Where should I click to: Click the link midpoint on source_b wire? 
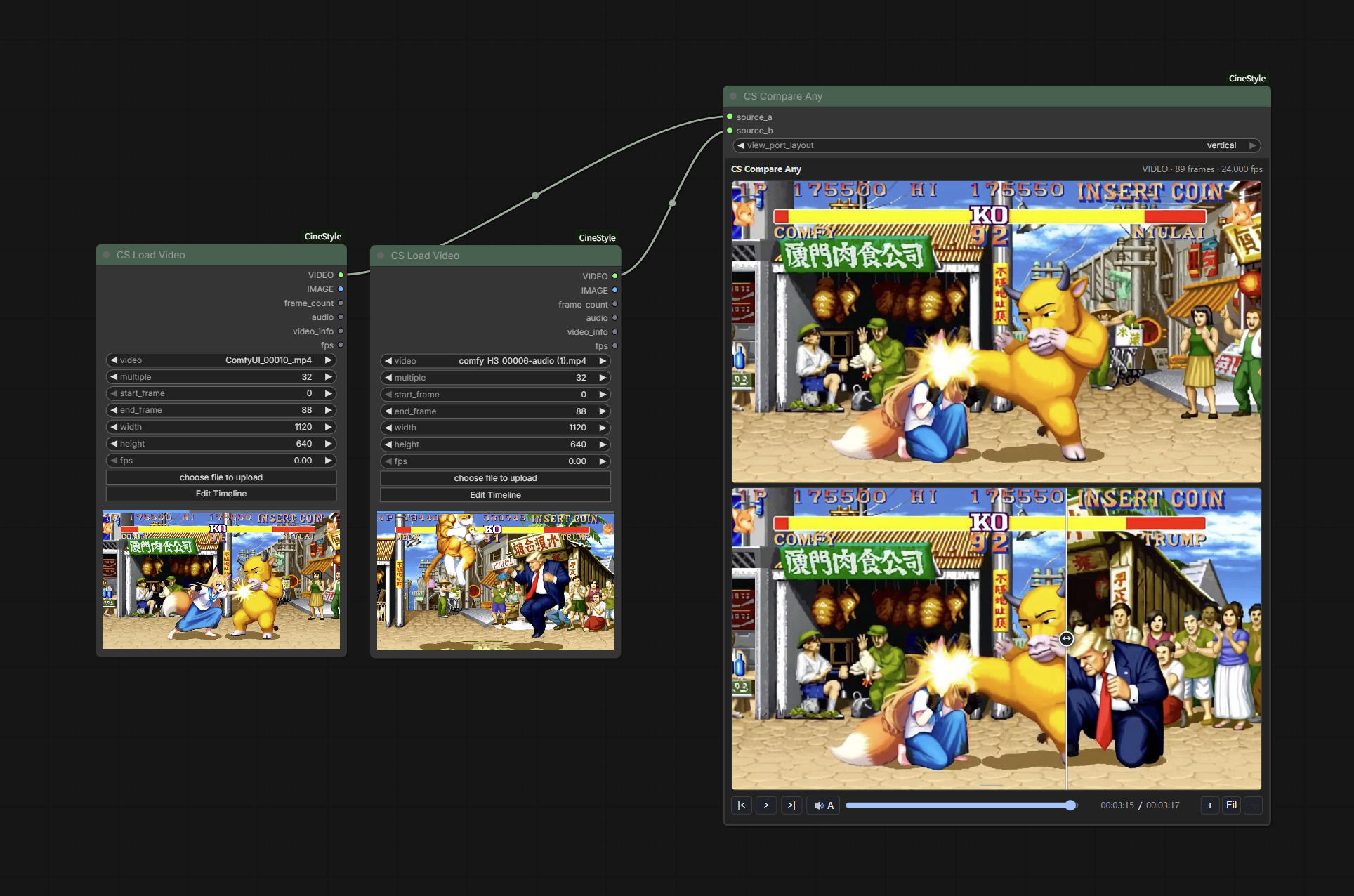click(672, 203)
